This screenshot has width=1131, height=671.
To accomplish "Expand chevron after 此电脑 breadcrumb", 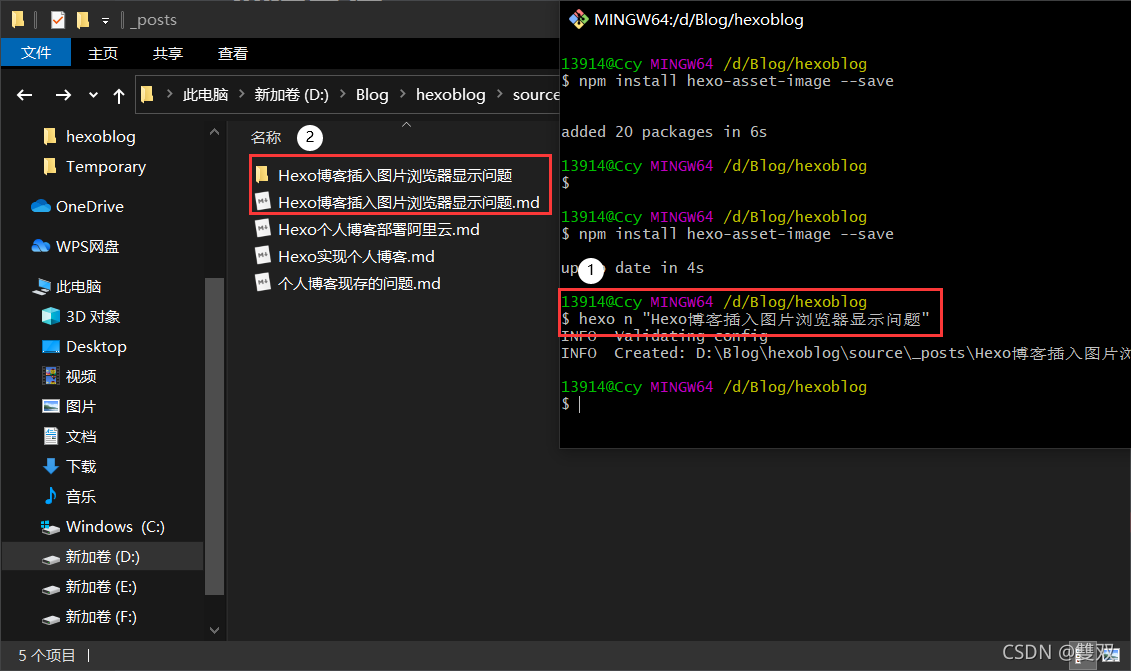I will tap(242, 94).
